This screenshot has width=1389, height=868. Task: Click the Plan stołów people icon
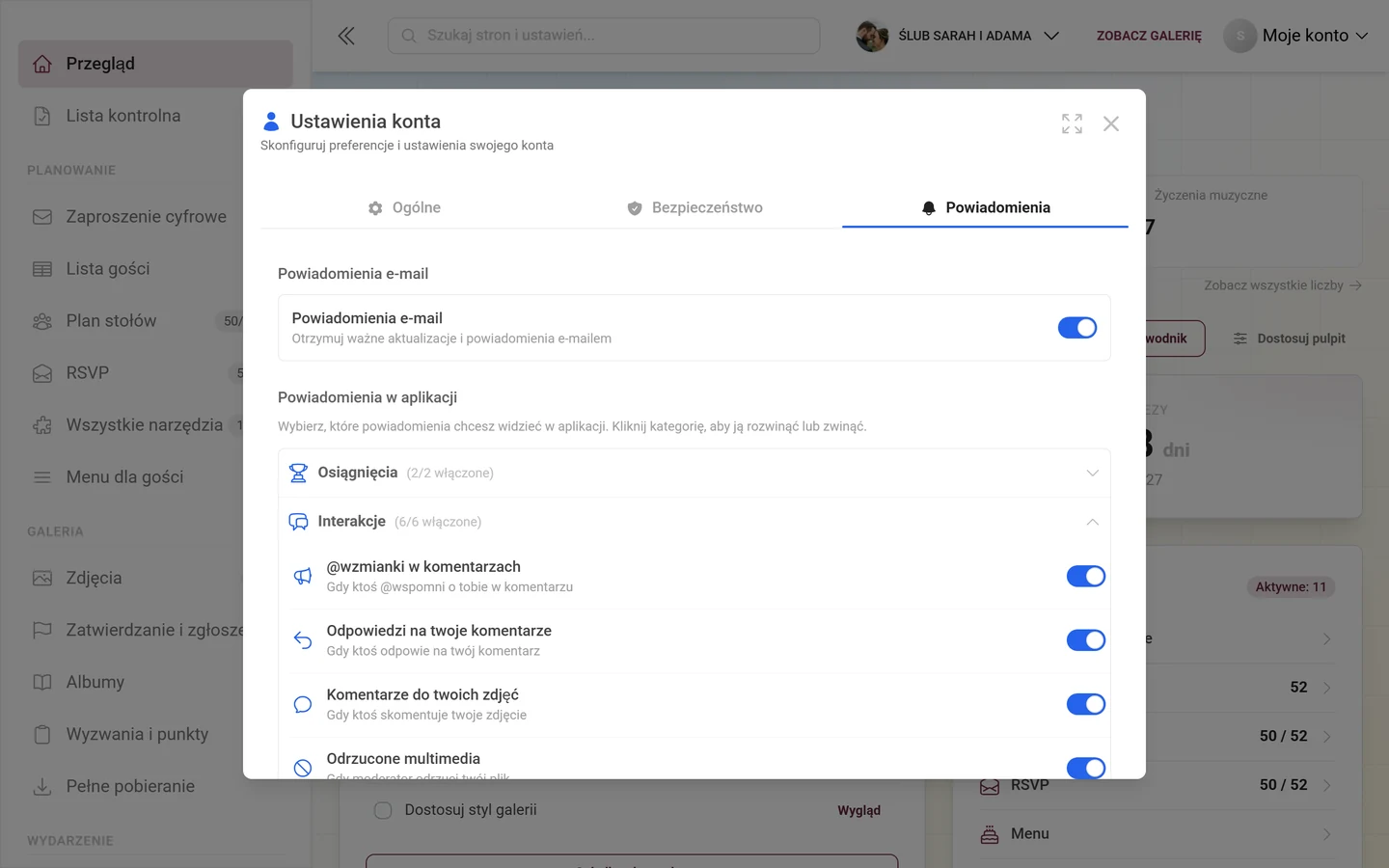42,321
